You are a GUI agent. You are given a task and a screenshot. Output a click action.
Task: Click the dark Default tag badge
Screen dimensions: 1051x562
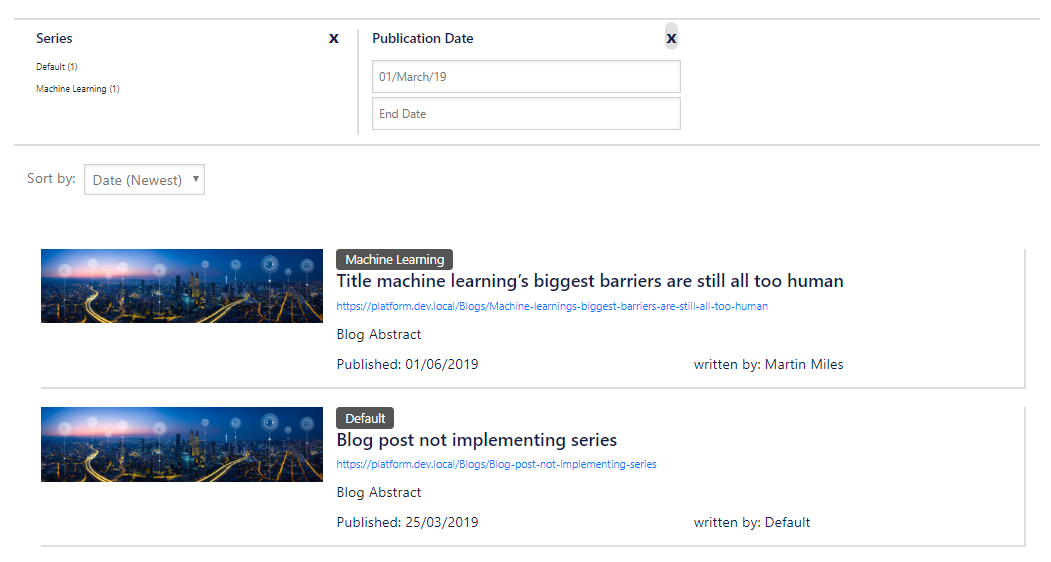[365, 418]
